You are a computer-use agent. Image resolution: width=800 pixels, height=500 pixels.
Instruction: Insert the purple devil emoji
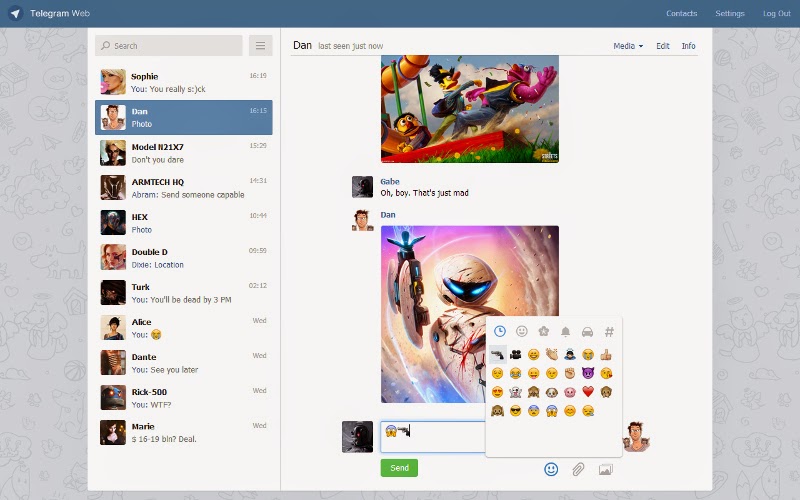point(588,373)
